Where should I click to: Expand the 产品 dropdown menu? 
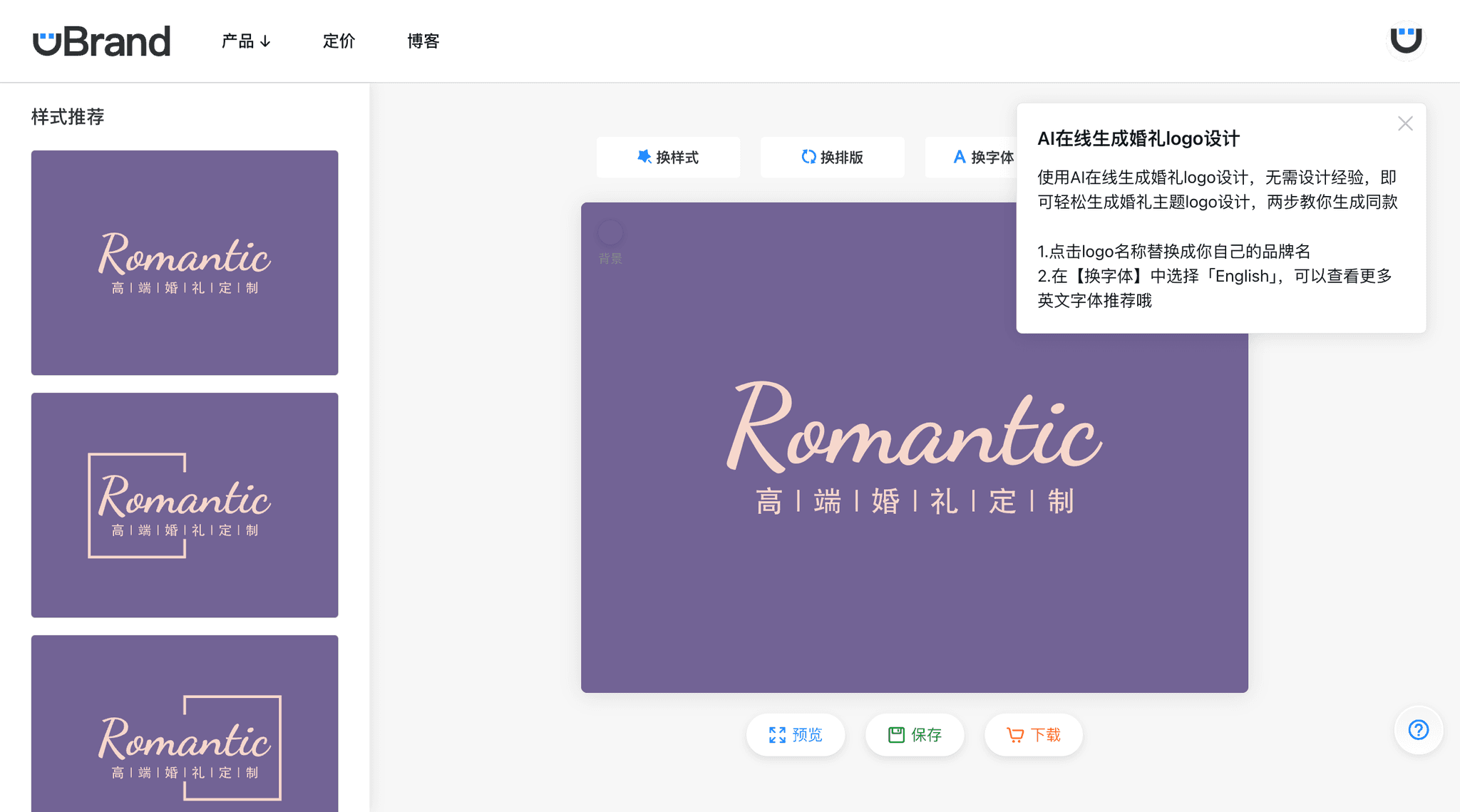[x=245, y=41]
